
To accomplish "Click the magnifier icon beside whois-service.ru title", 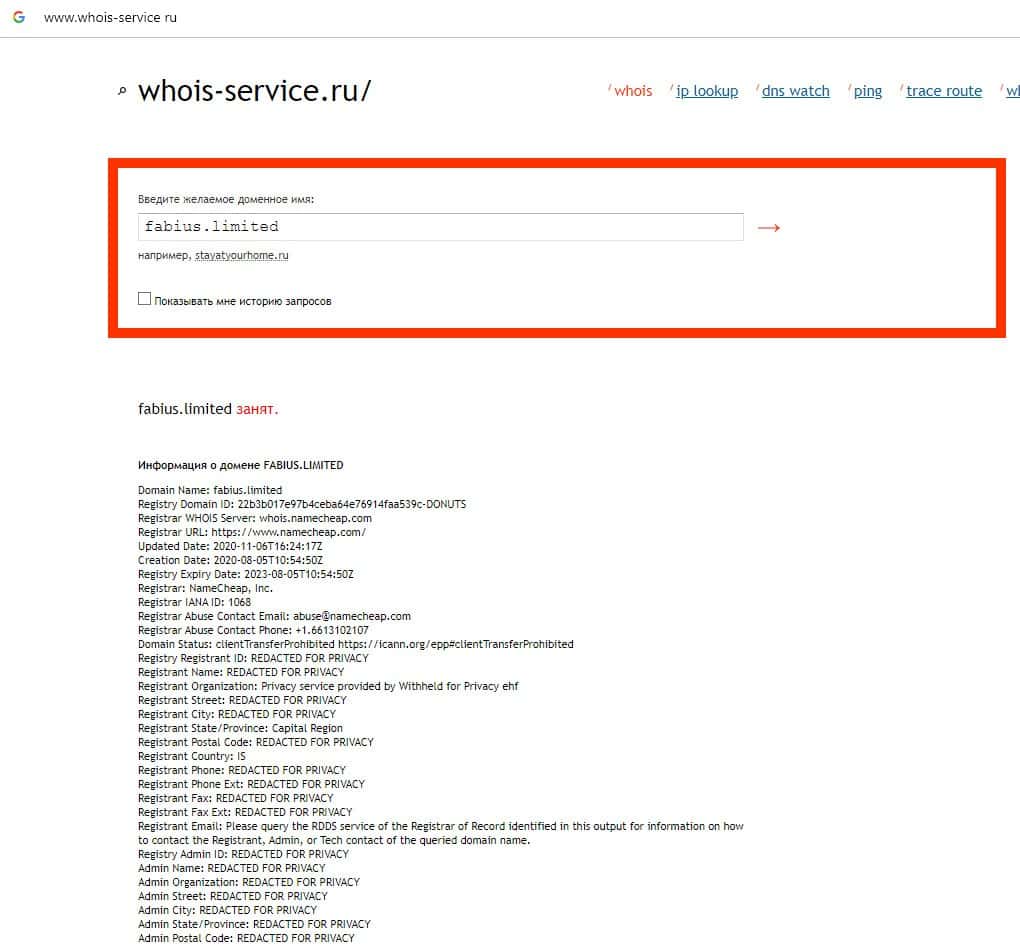I will pyautogui.click(x=122, y=91).
